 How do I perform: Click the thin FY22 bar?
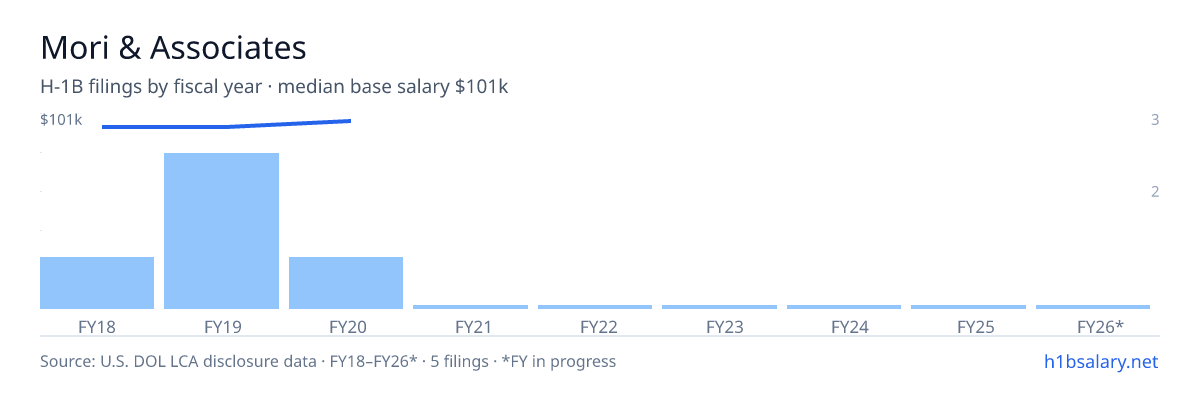click(595, 306)
